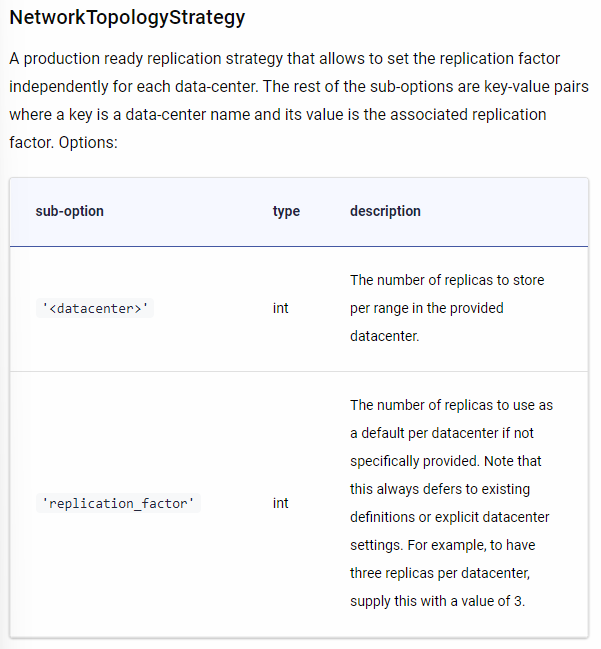Click the description column header

pyautogui.click(x=385, y=211)
